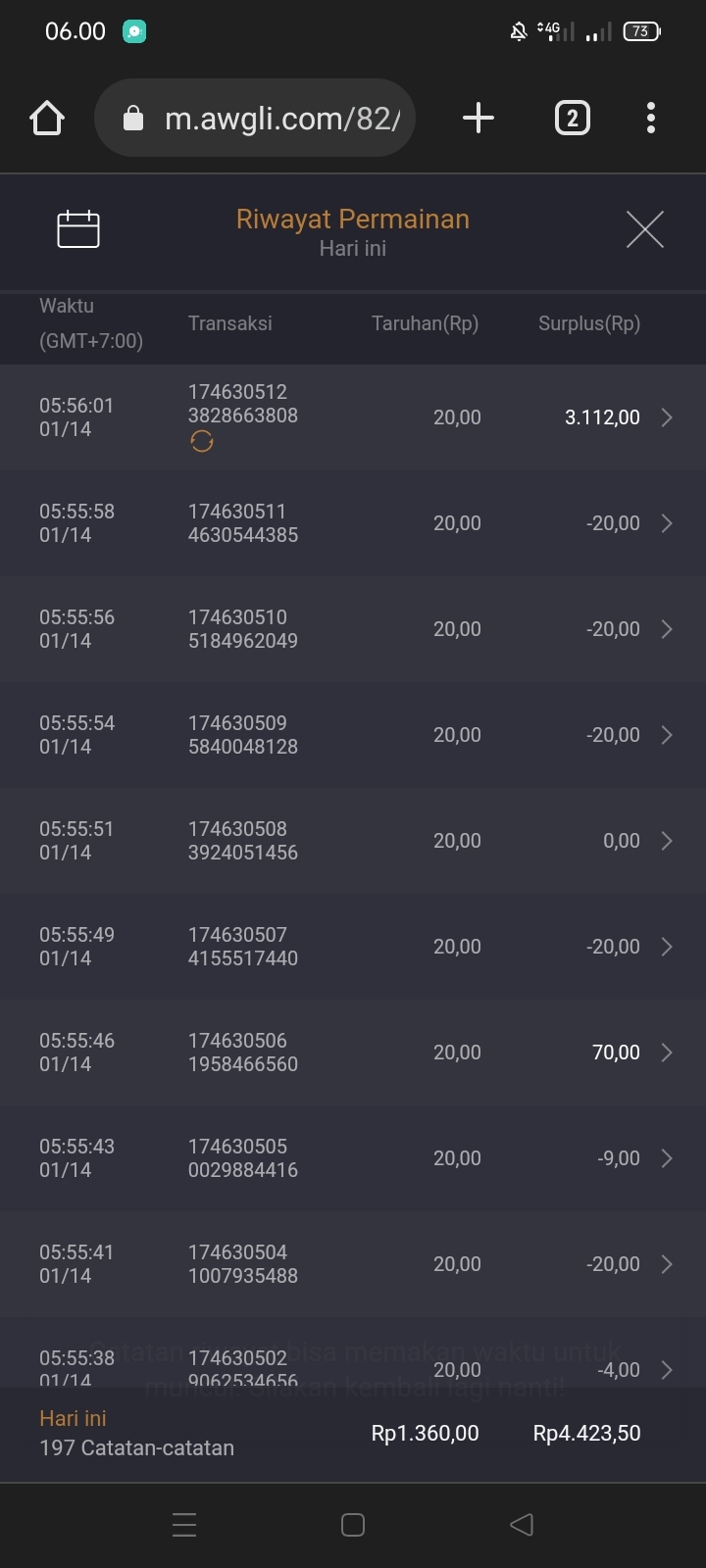Screen dimensions: 706x1568
Task: Expand the -9,00 surplus row chevron
Action: [667, 1158]
